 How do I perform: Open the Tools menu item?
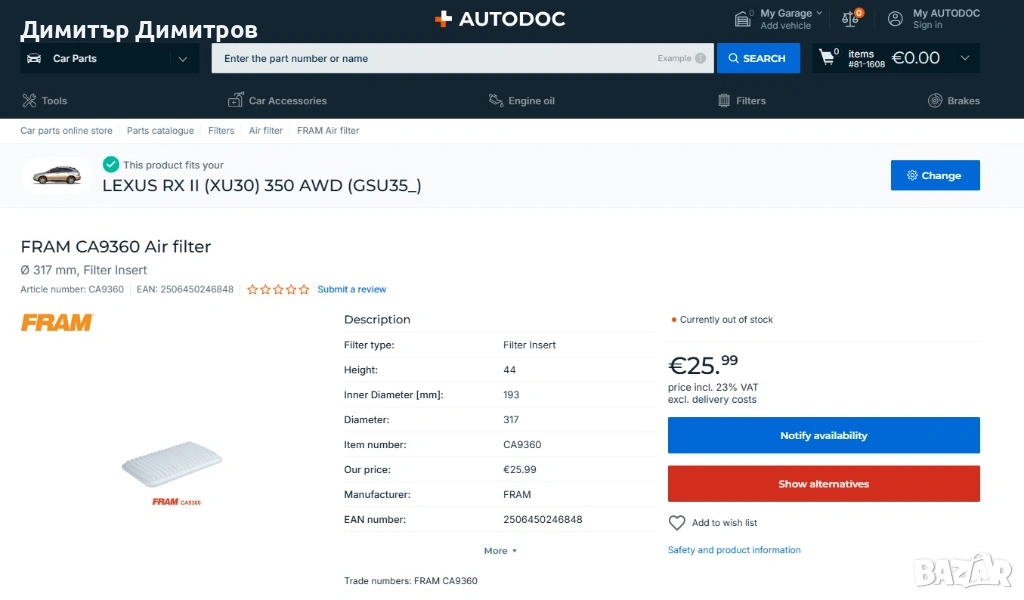pos(45,101)
